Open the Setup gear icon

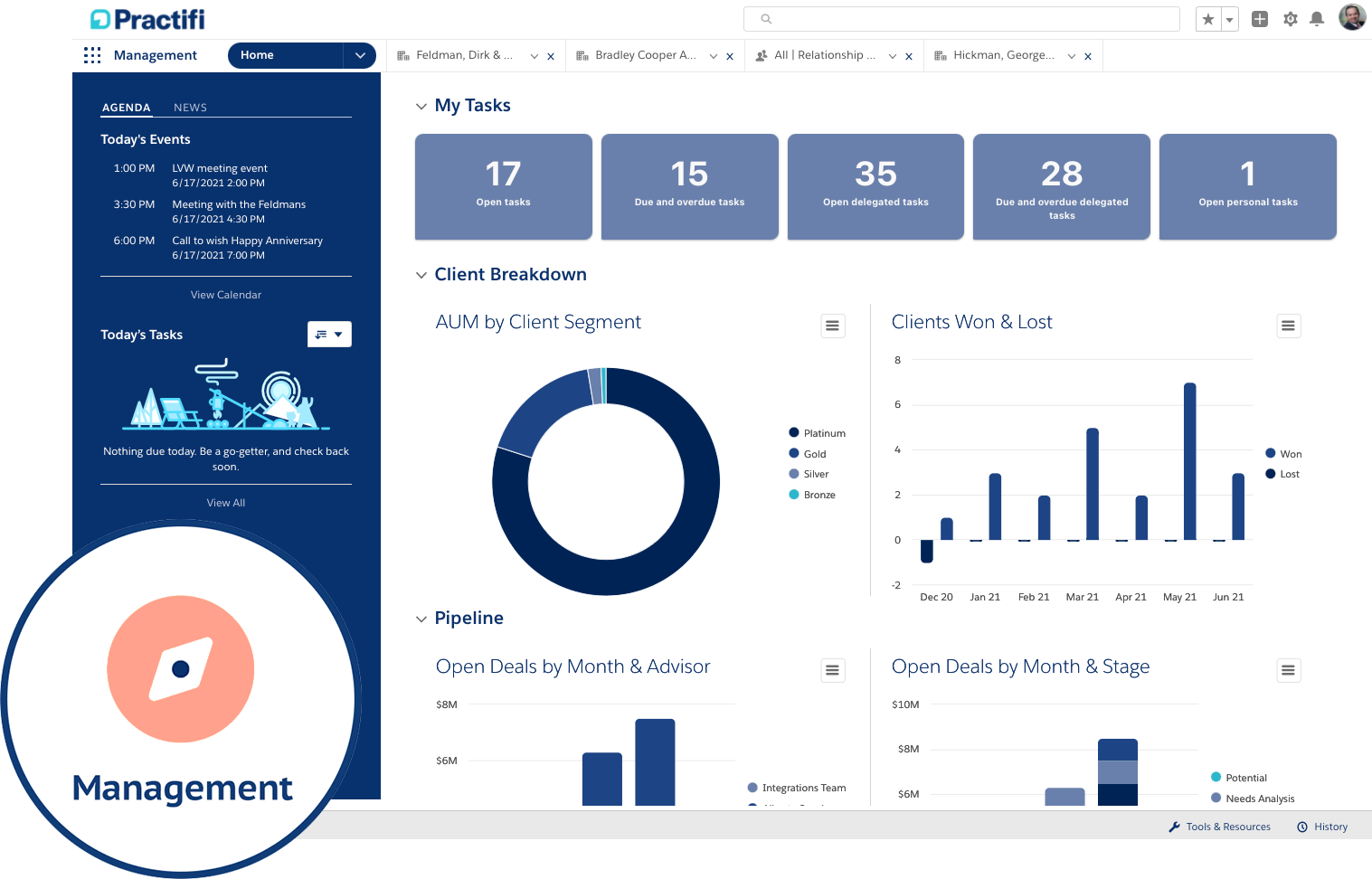click(x=1290, y=18)
